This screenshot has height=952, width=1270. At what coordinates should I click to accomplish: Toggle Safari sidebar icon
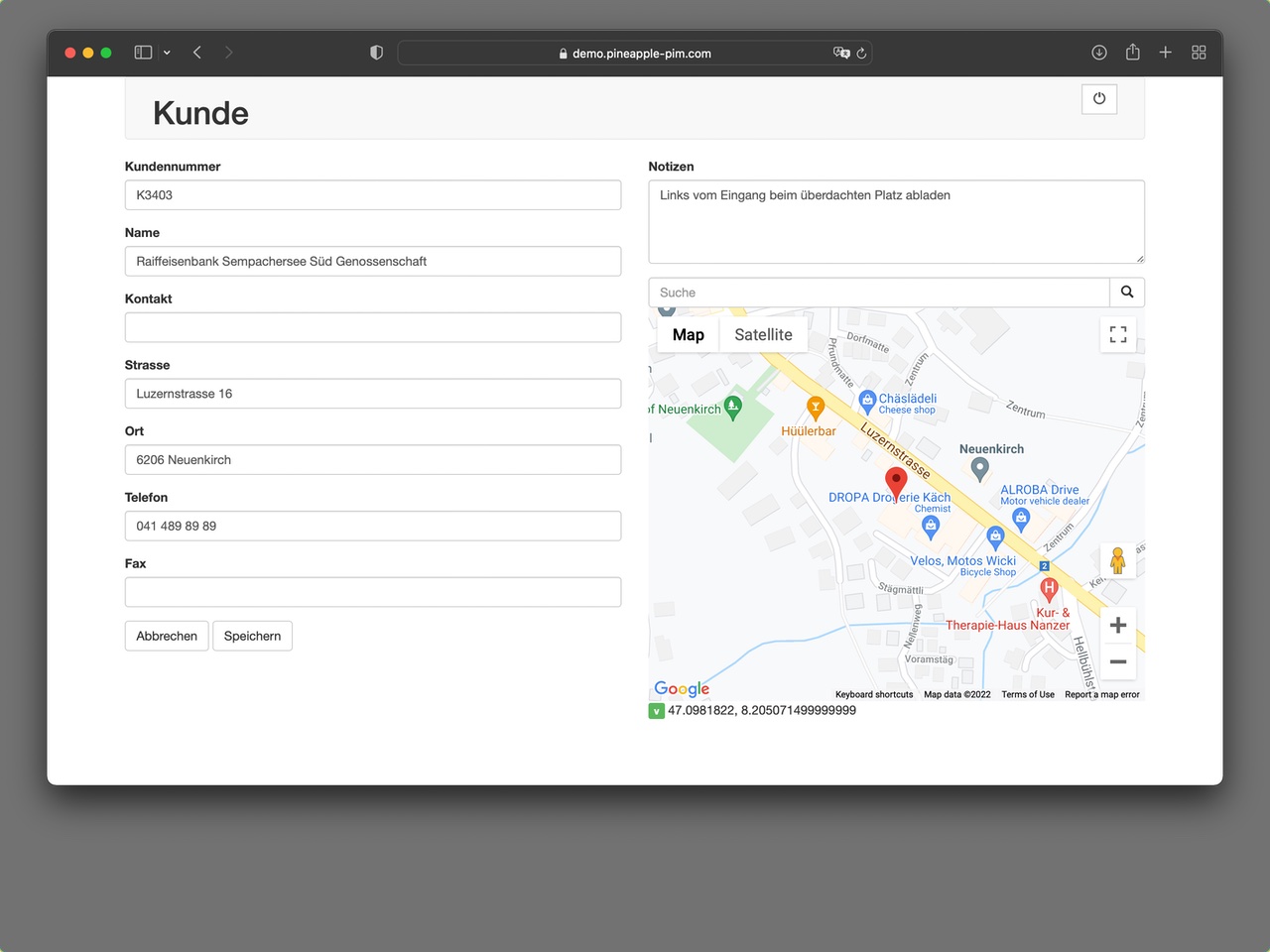143,53
